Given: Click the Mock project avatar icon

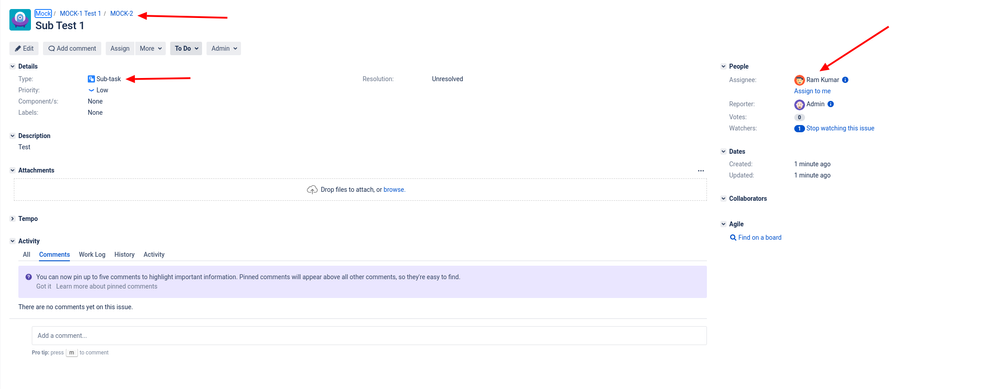Looking at the screenshot, I should (x=20, y=20).
